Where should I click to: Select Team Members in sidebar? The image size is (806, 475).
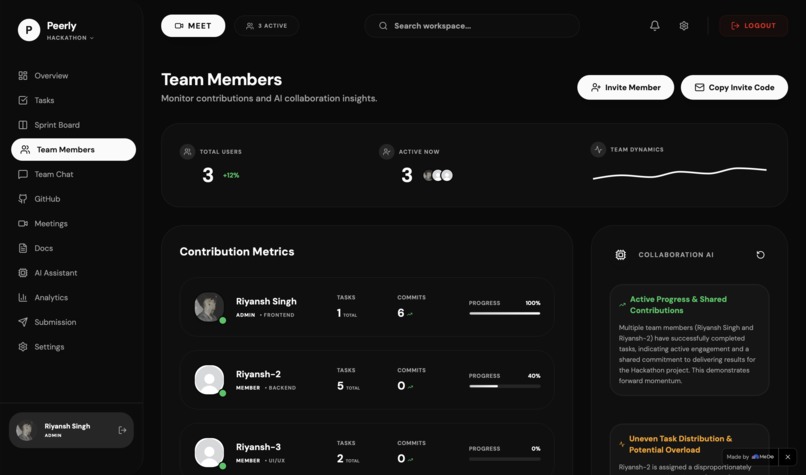click(73, 150)
